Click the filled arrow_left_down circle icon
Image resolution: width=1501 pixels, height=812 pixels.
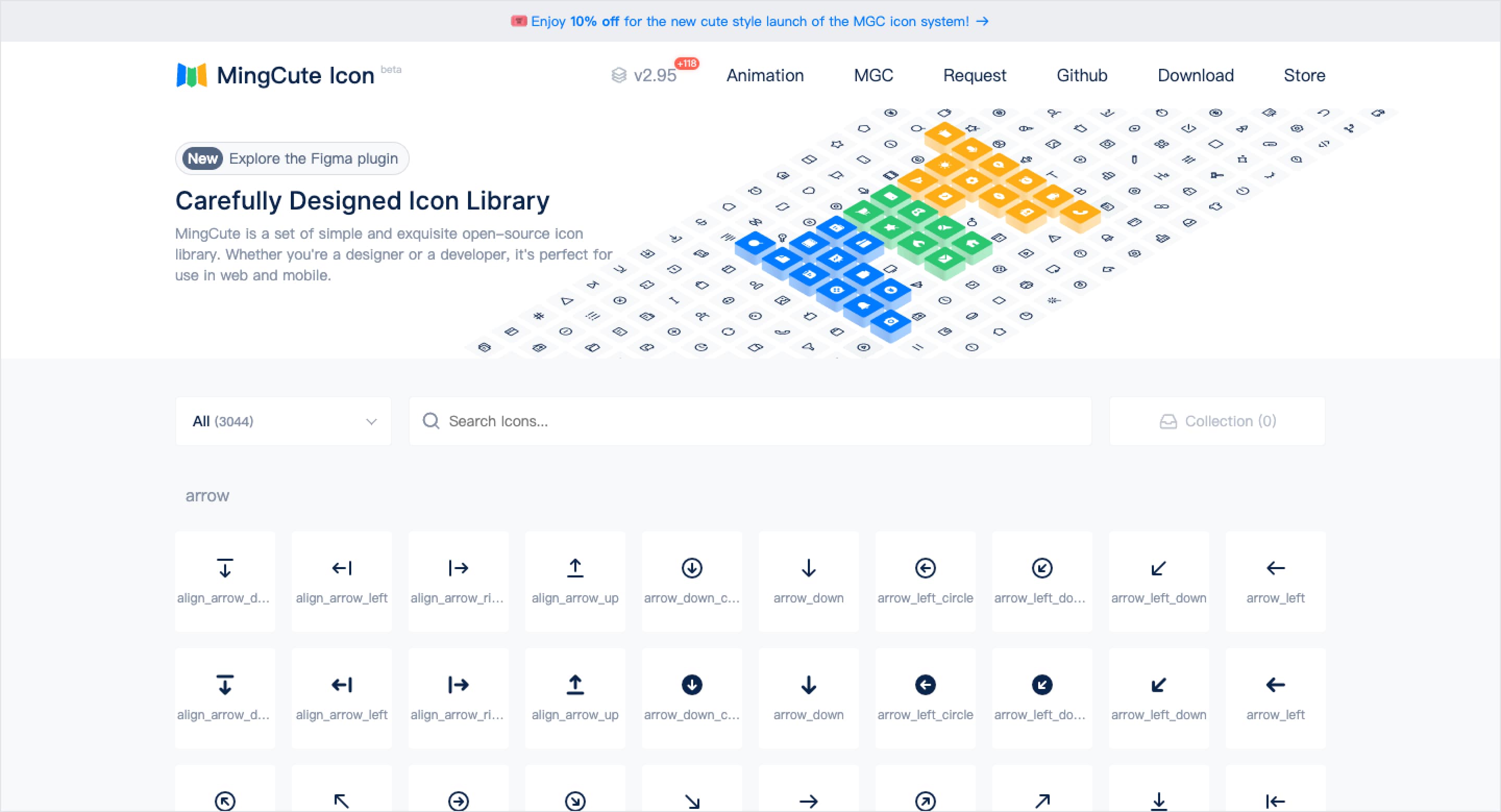pyautogui.click(x=1042, y=685)
